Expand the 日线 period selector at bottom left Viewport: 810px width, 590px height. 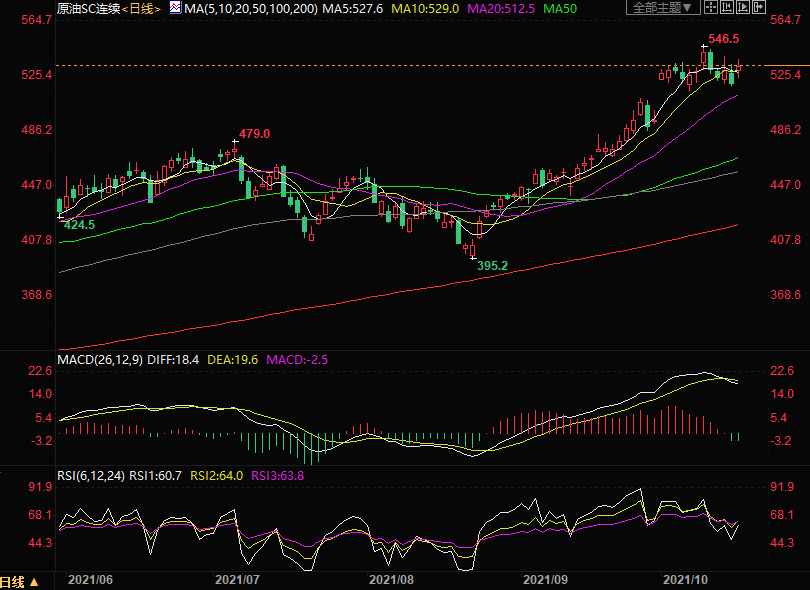coord(20,582)
